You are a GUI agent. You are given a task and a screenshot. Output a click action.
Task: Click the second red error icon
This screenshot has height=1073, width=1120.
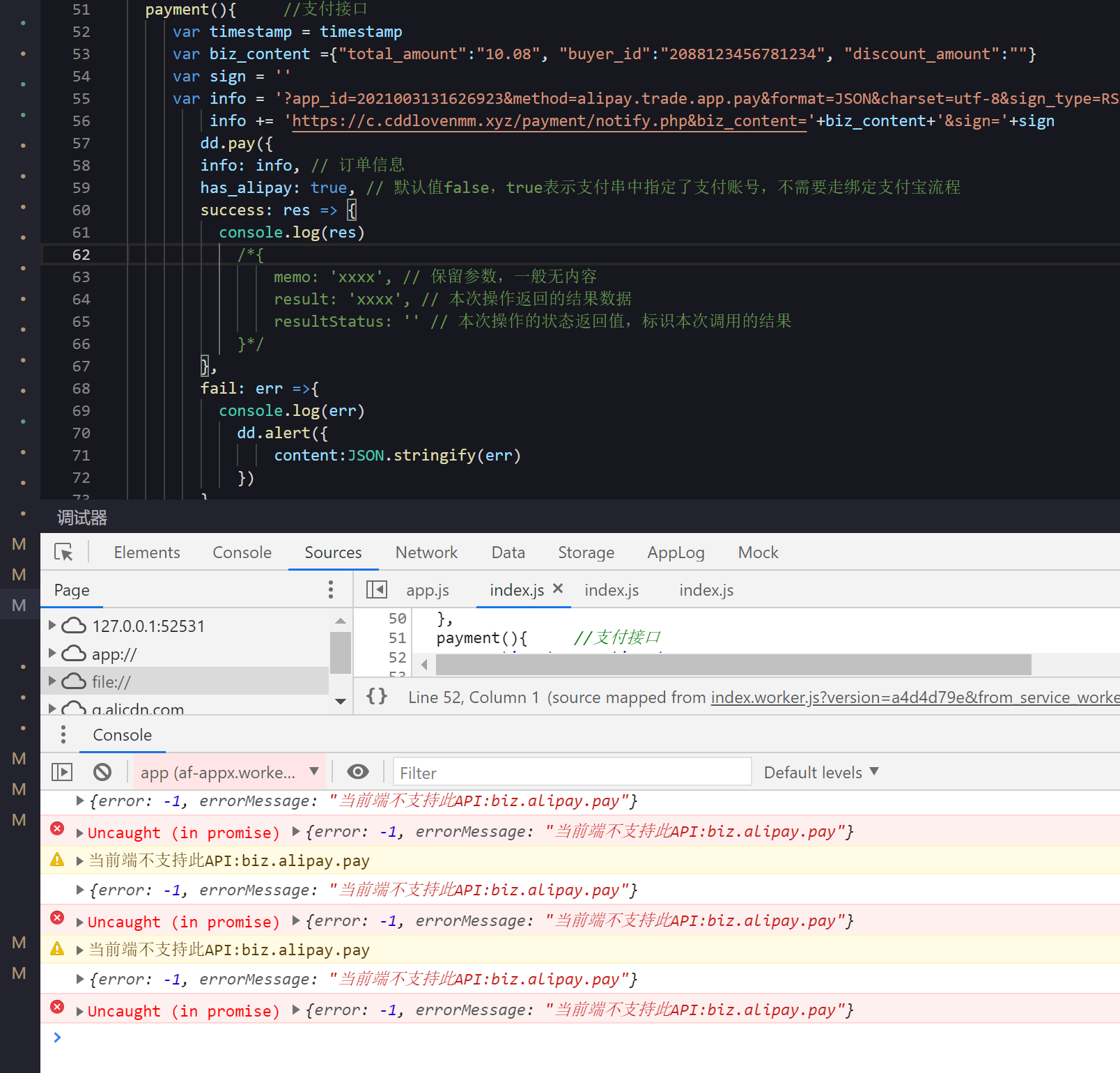58,918
